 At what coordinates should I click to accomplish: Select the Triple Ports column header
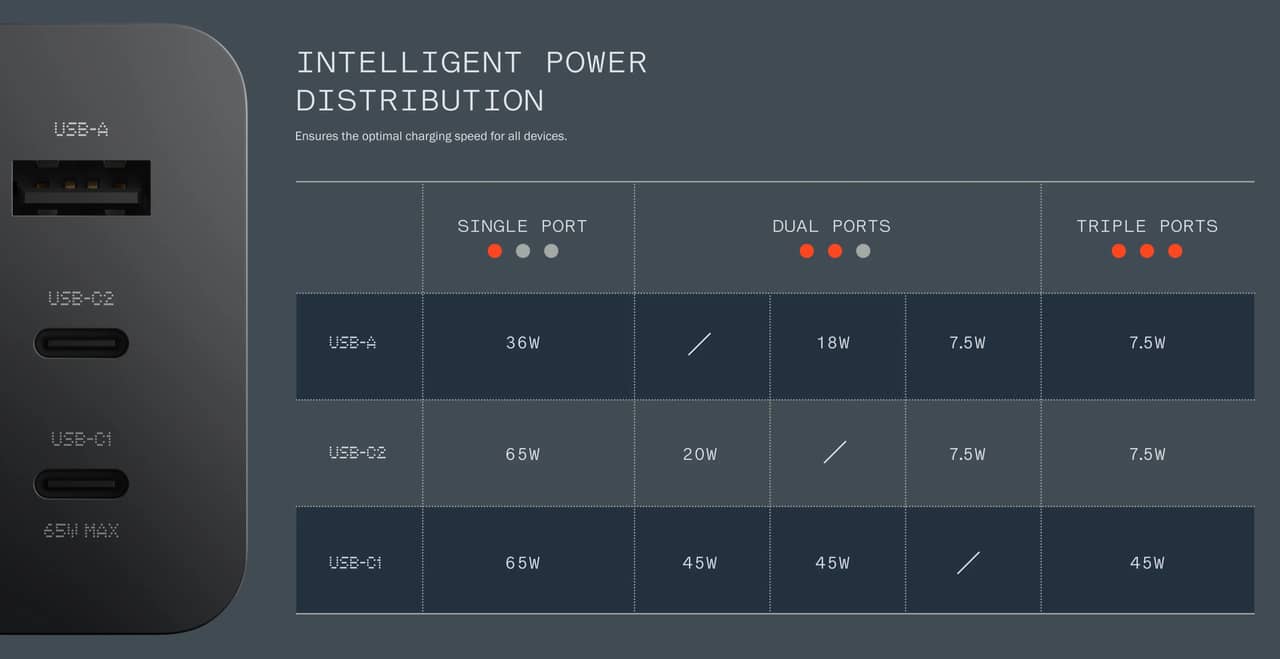tap(1147, 226)
